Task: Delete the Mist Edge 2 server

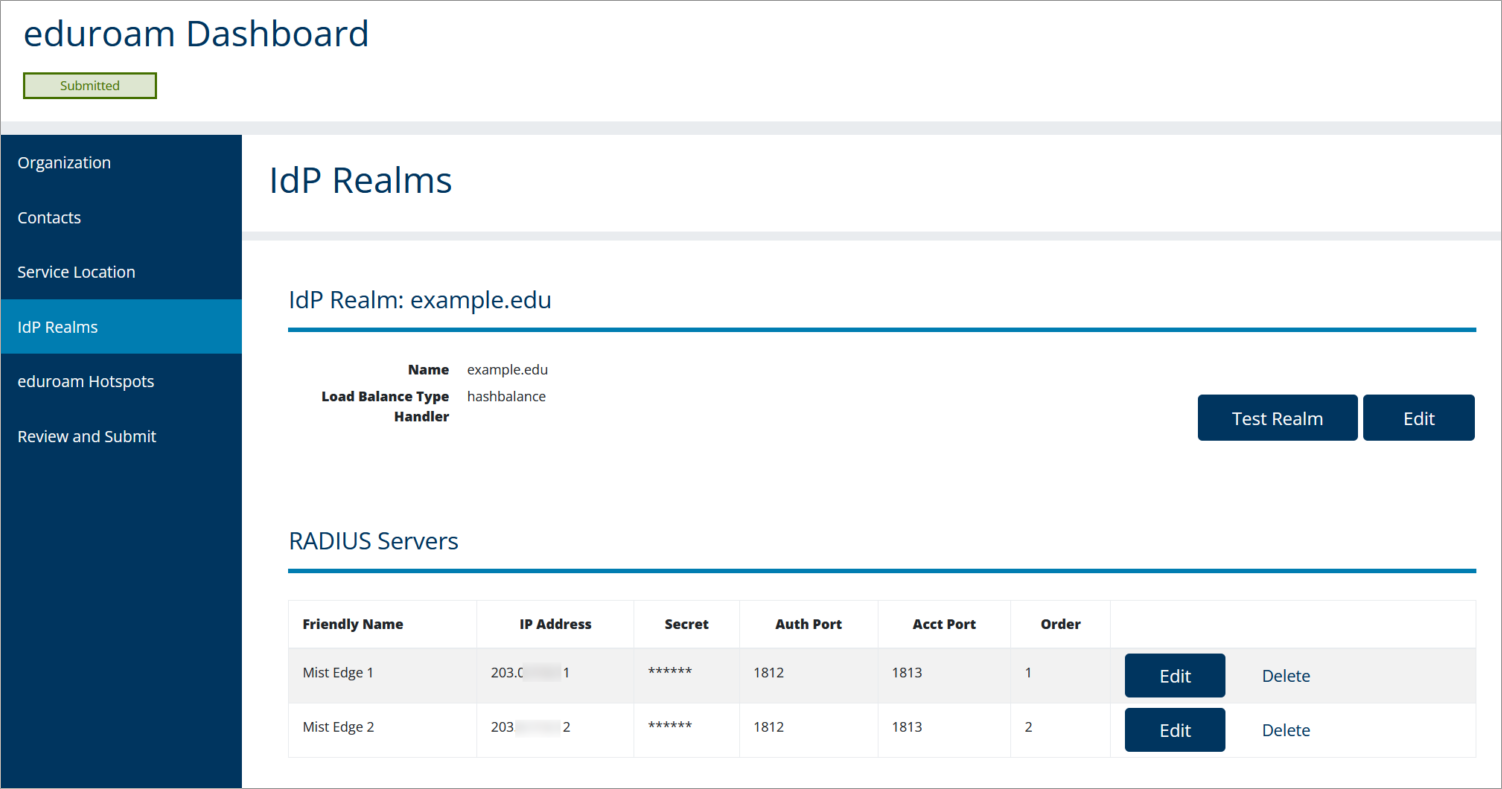Action: click(1285, 730)
